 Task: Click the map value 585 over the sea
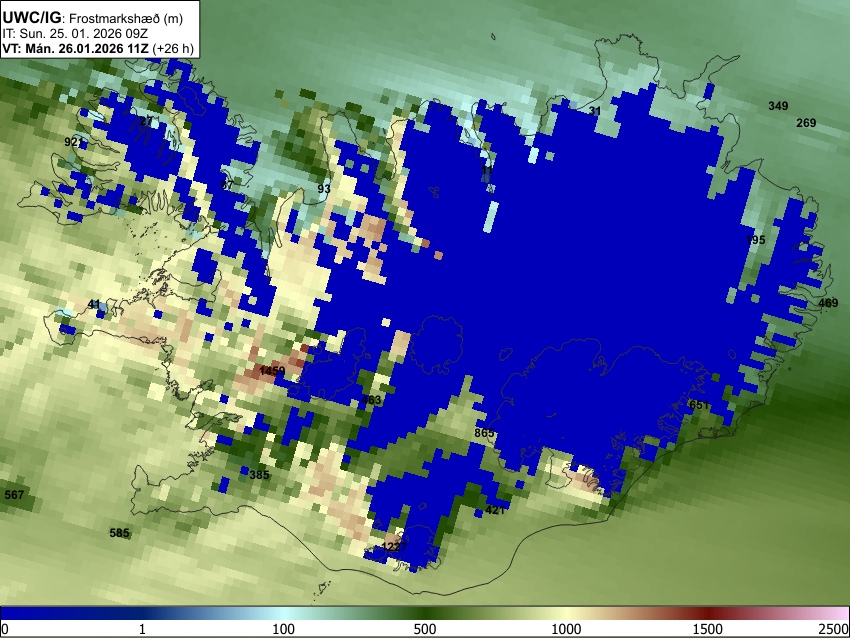119,533
